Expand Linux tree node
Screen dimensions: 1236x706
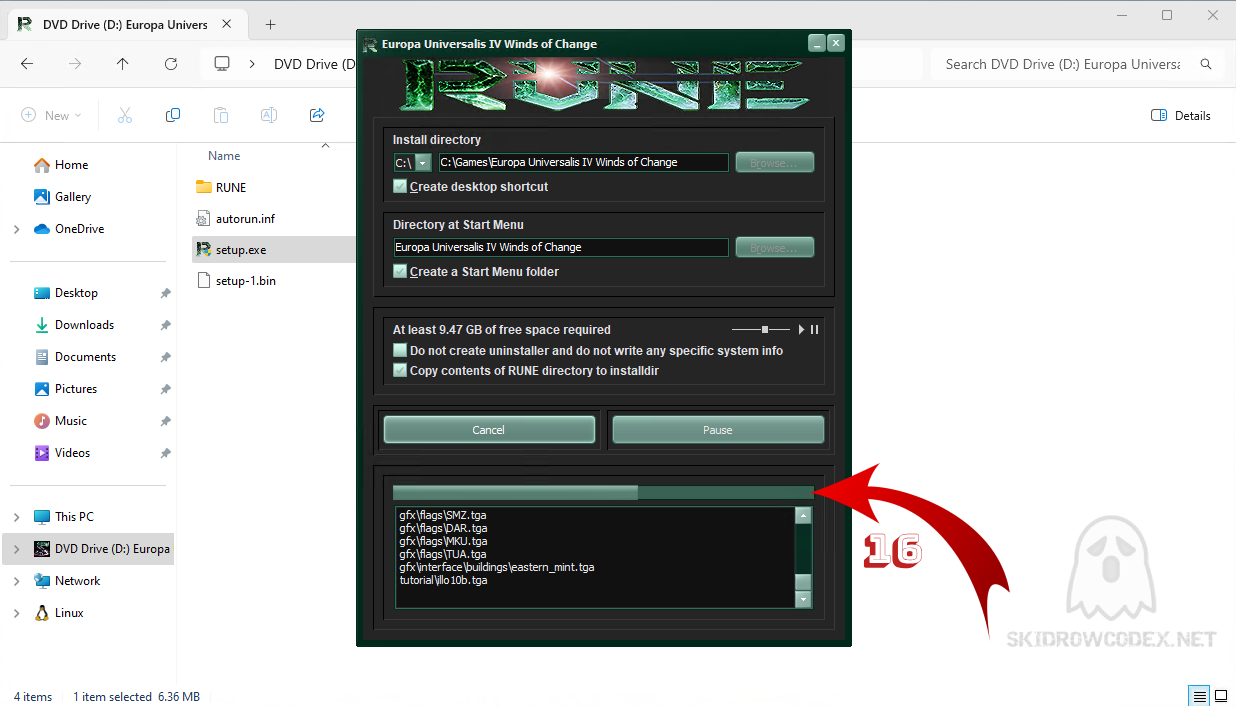pos(16,613)
